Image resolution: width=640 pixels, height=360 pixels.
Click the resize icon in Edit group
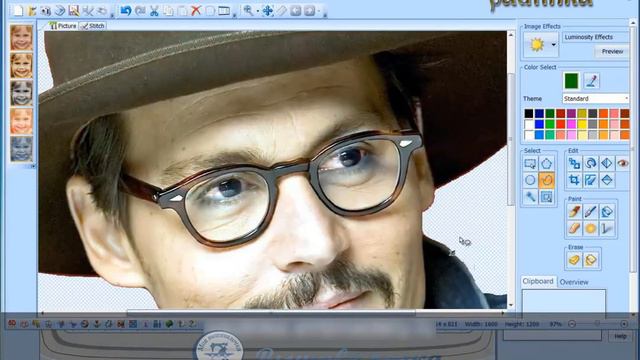point(574,164)
